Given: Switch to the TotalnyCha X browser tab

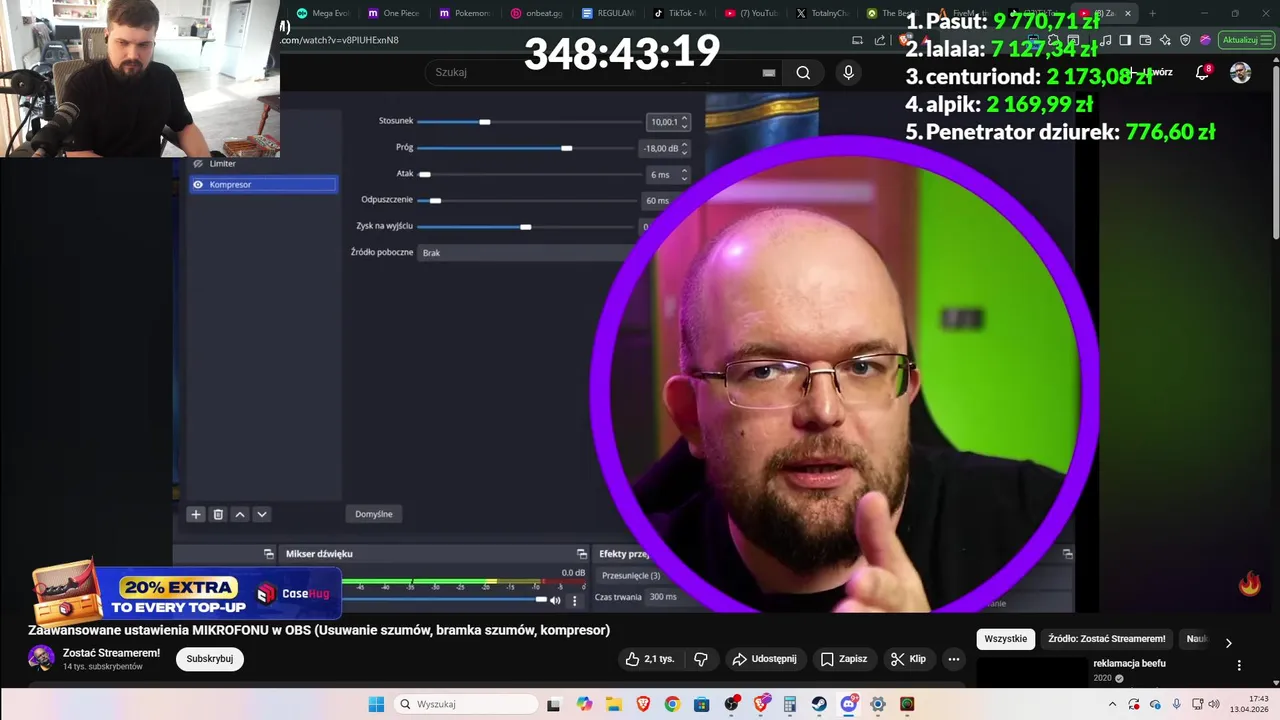Looking at the screenshot, I should point(823,13).
